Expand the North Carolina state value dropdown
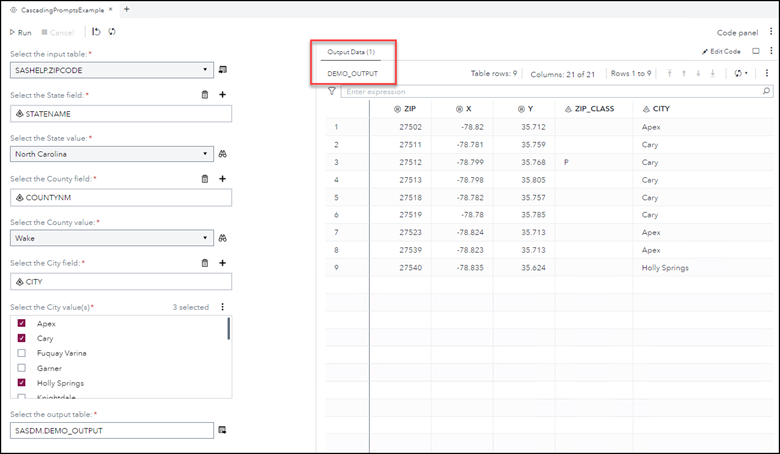This screenshot has height=454, width=780. [x=205, y=154]
